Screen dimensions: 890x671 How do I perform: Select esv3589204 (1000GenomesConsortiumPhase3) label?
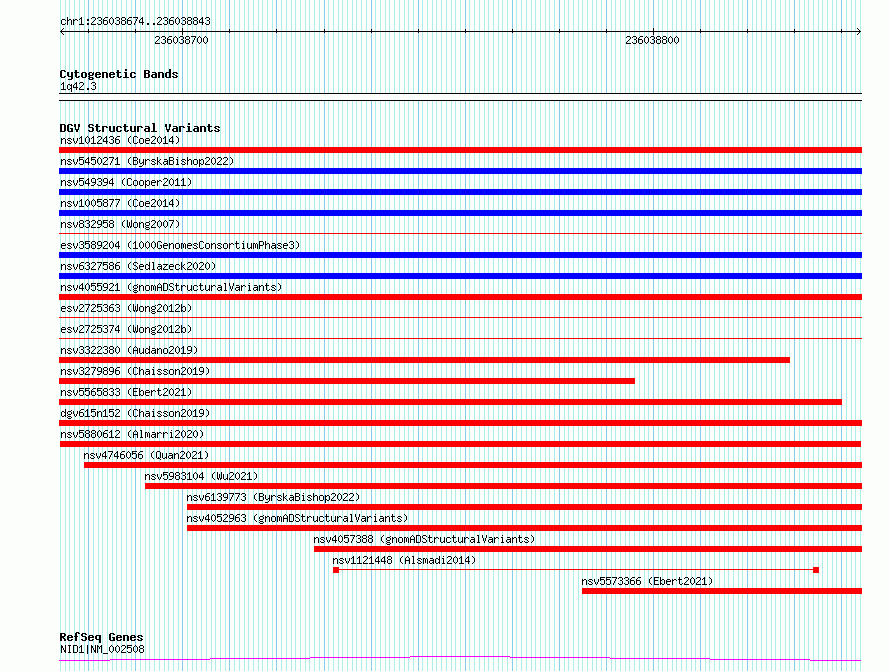[180, 245]
